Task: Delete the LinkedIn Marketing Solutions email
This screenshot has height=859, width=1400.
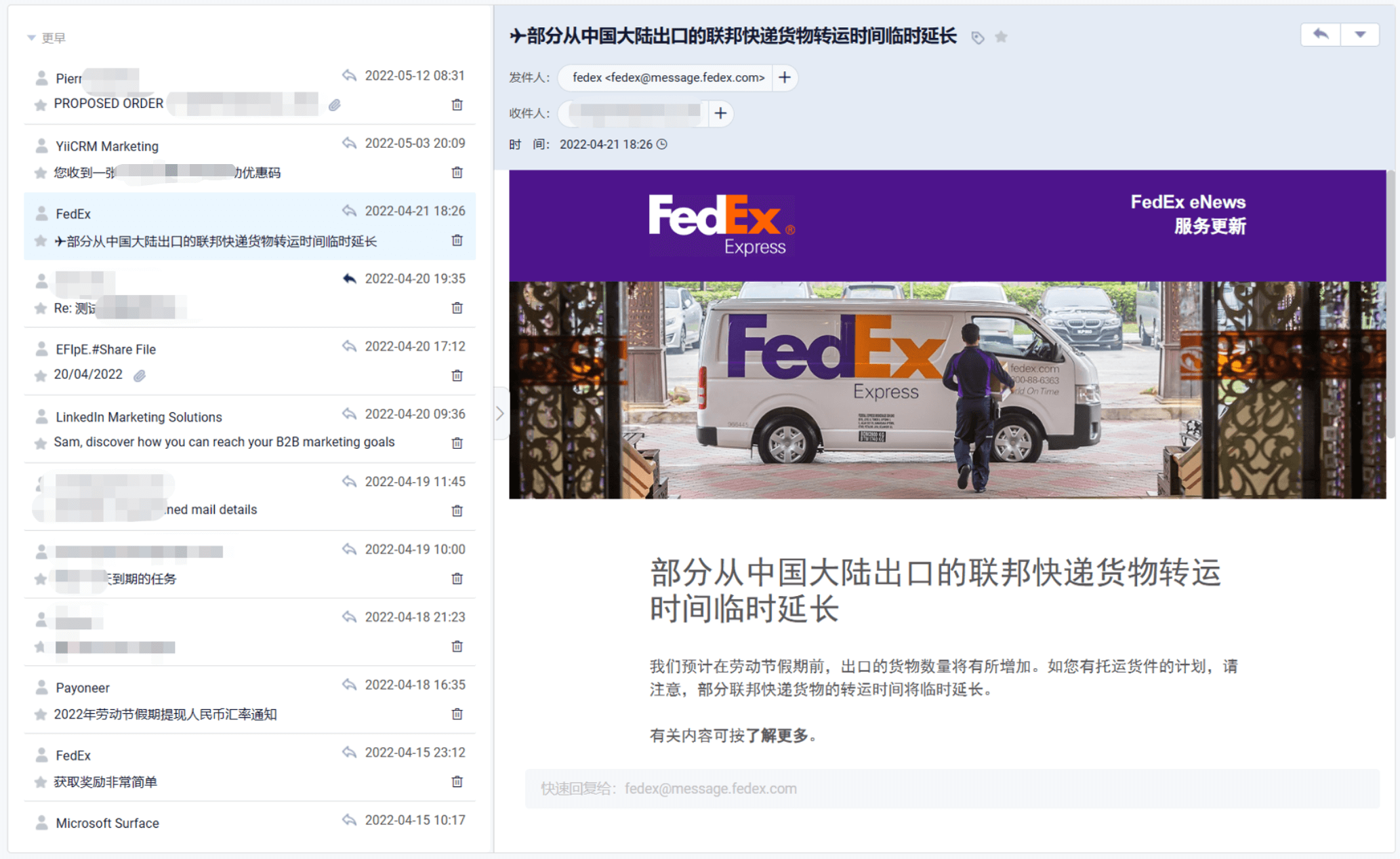Action: [457, 443]
